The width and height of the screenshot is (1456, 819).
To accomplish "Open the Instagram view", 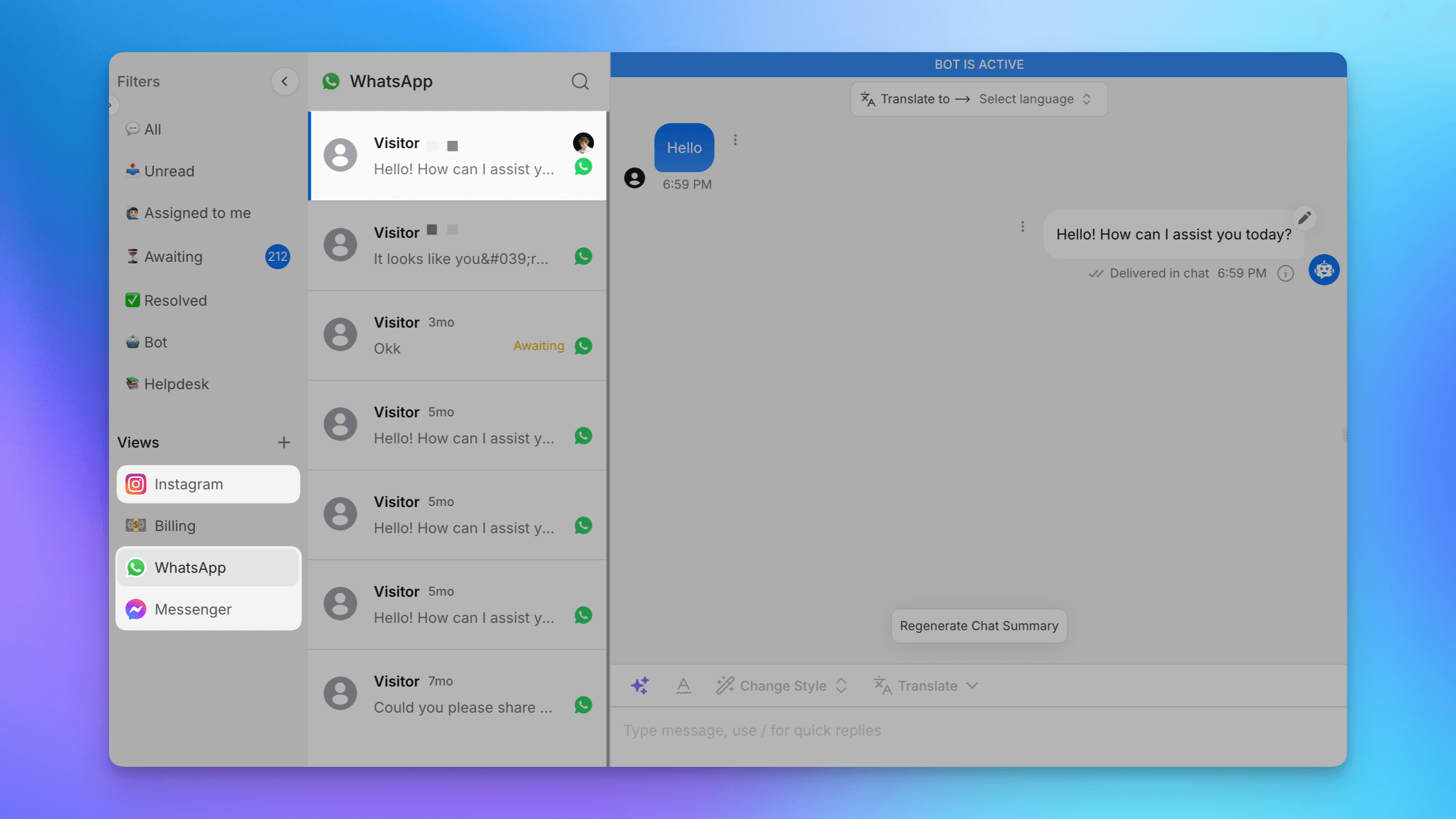I will click(x=208, y=485).
